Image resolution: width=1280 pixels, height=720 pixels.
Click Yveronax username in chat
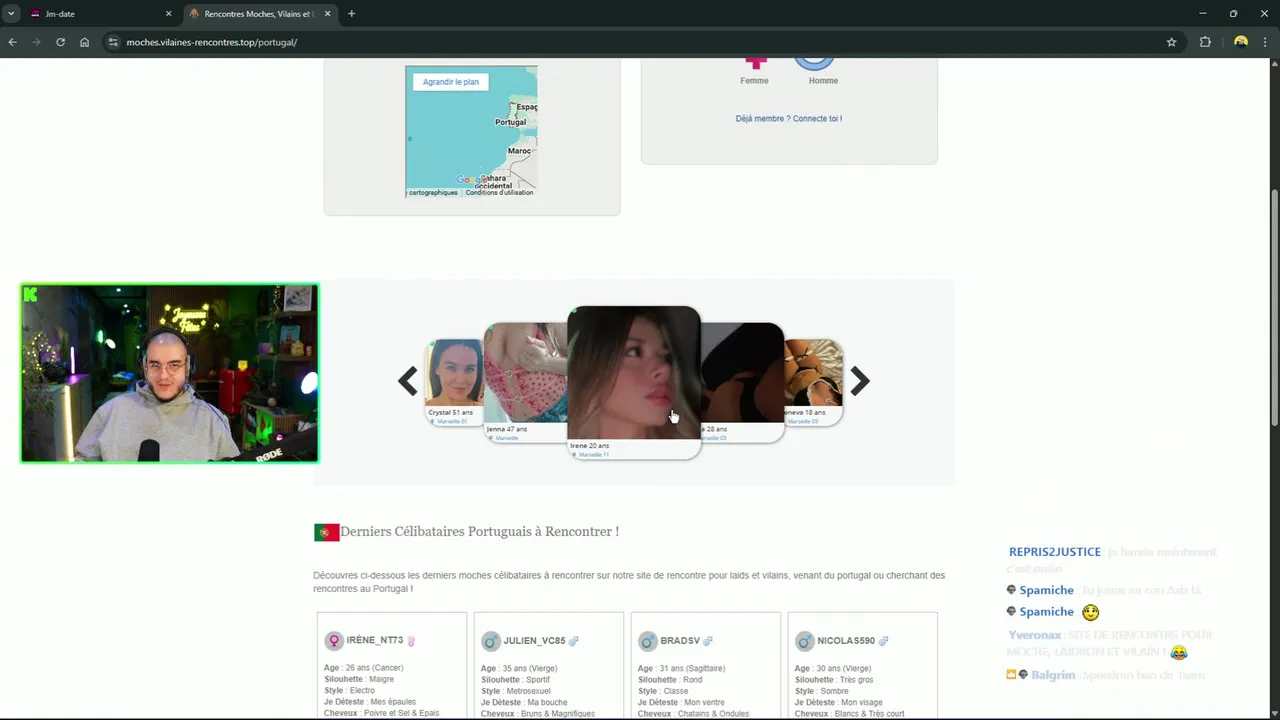click(1034, 635)
